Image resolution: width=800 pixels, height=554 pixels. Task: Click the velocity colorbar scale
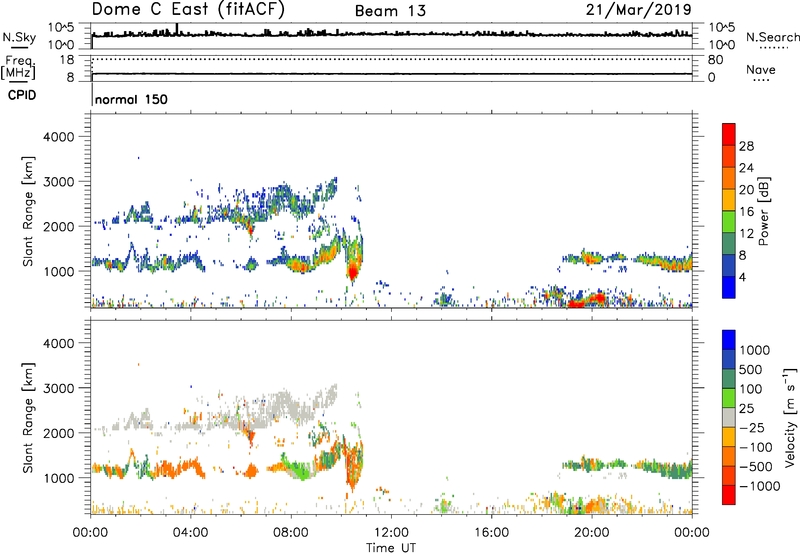(x=729, y=417)
